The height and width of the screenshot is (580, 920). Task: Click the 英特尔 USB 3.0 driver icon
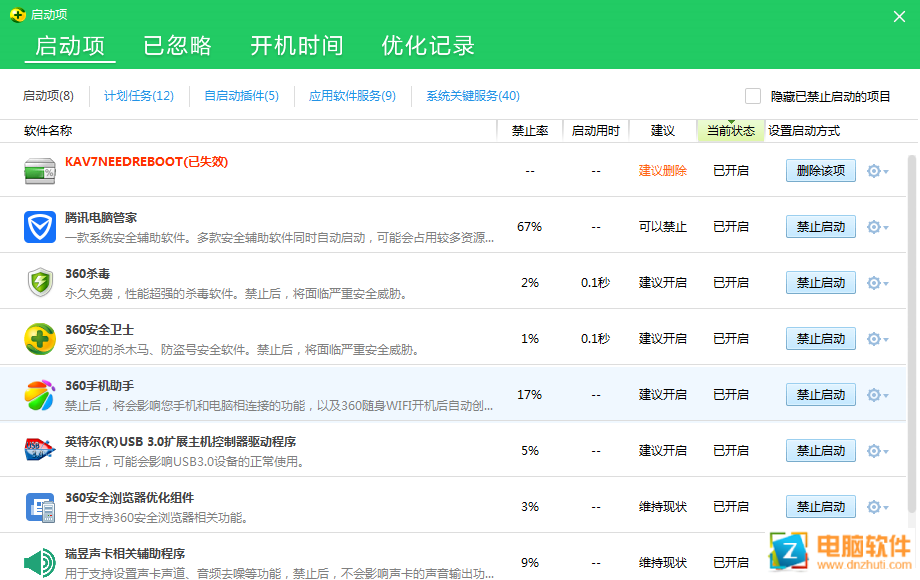coord(40,450)
